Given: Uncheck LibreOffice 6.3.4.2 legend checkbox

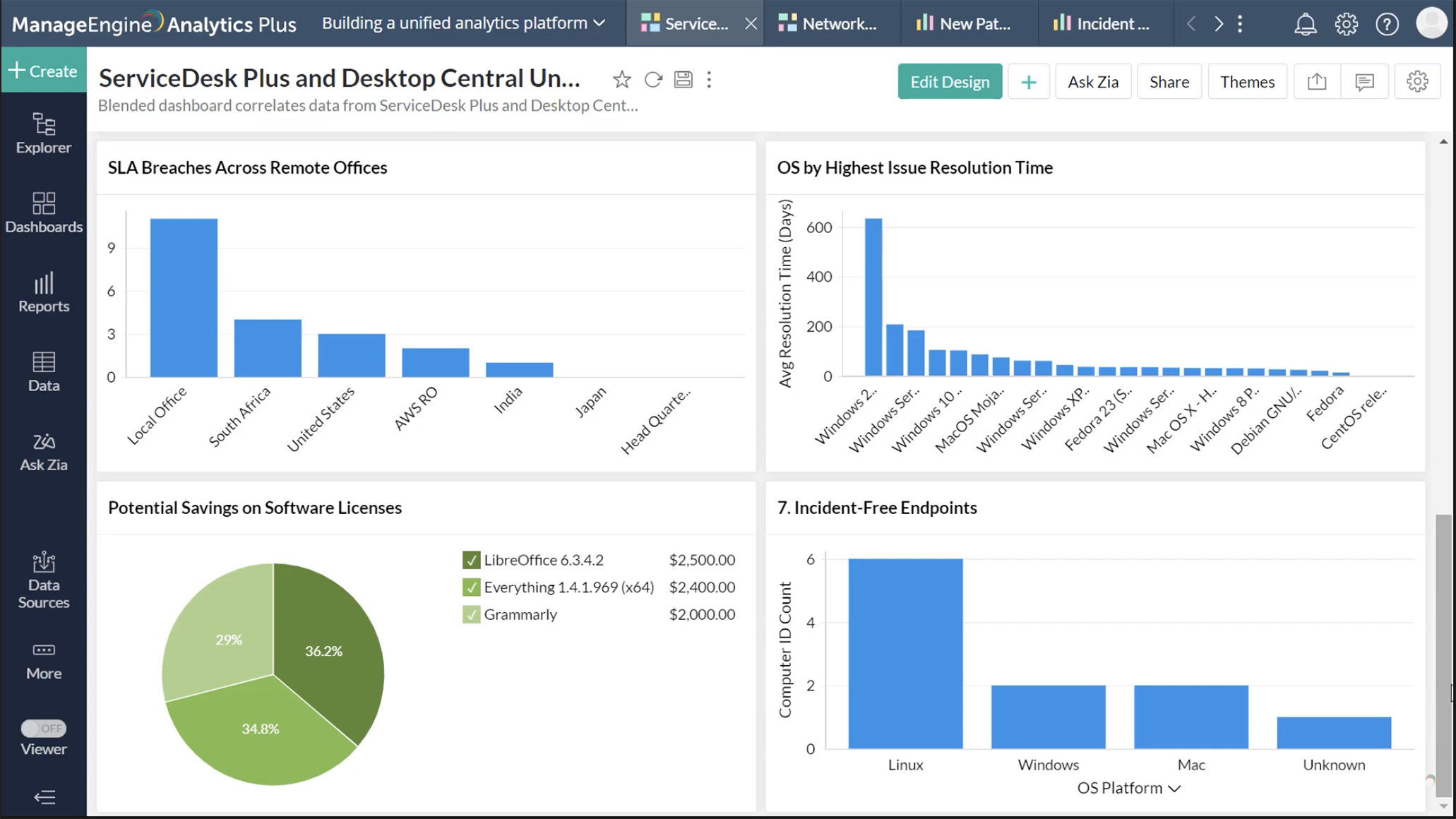Looking at the screenshot, I should [x=471, y=560].
